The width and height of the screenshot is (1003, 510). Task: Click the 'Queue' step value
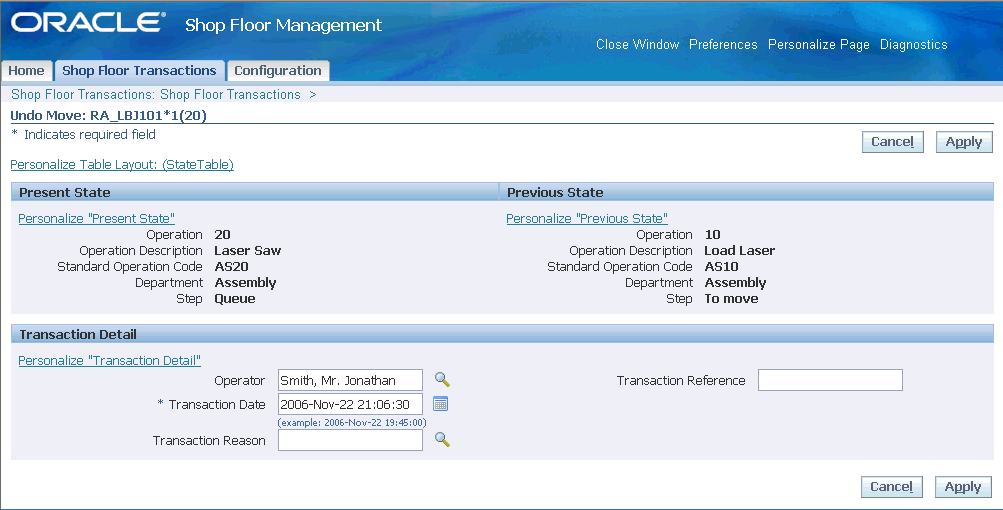pos(235,298)
